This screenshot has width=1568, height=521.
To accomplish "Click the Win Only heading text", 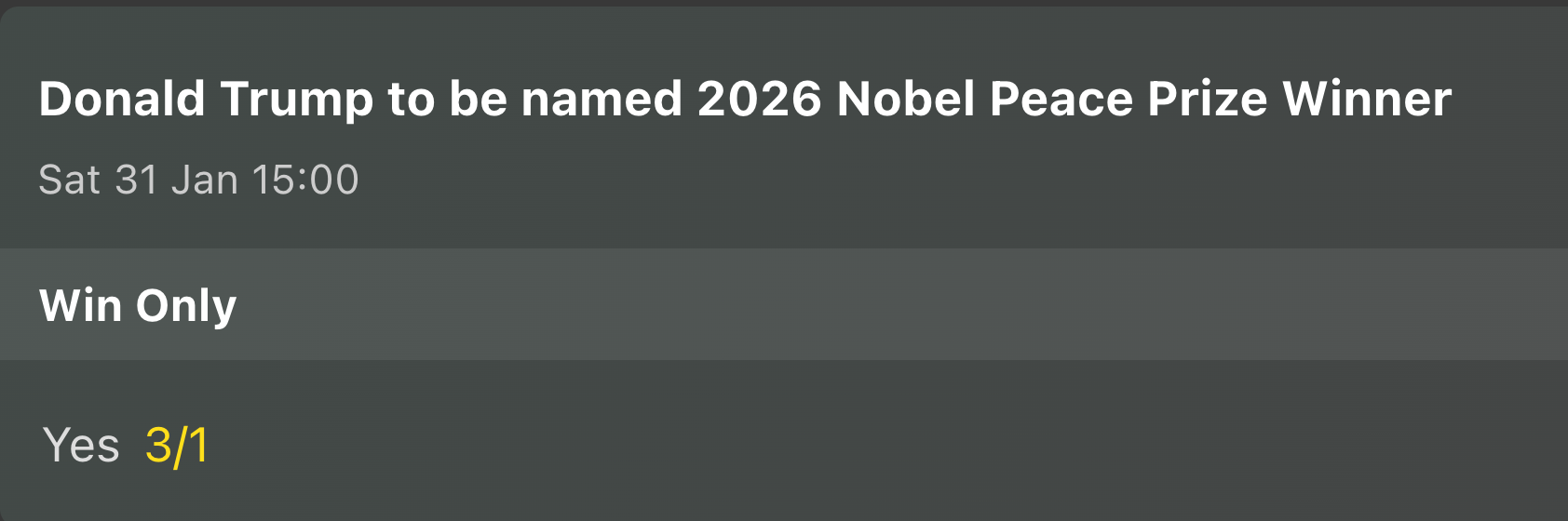I will tap(138, 305).
